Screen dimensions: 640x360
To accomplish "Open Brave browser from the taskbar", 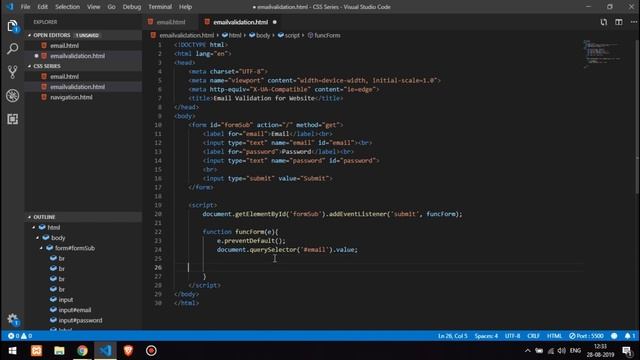I will pos(128,351).
